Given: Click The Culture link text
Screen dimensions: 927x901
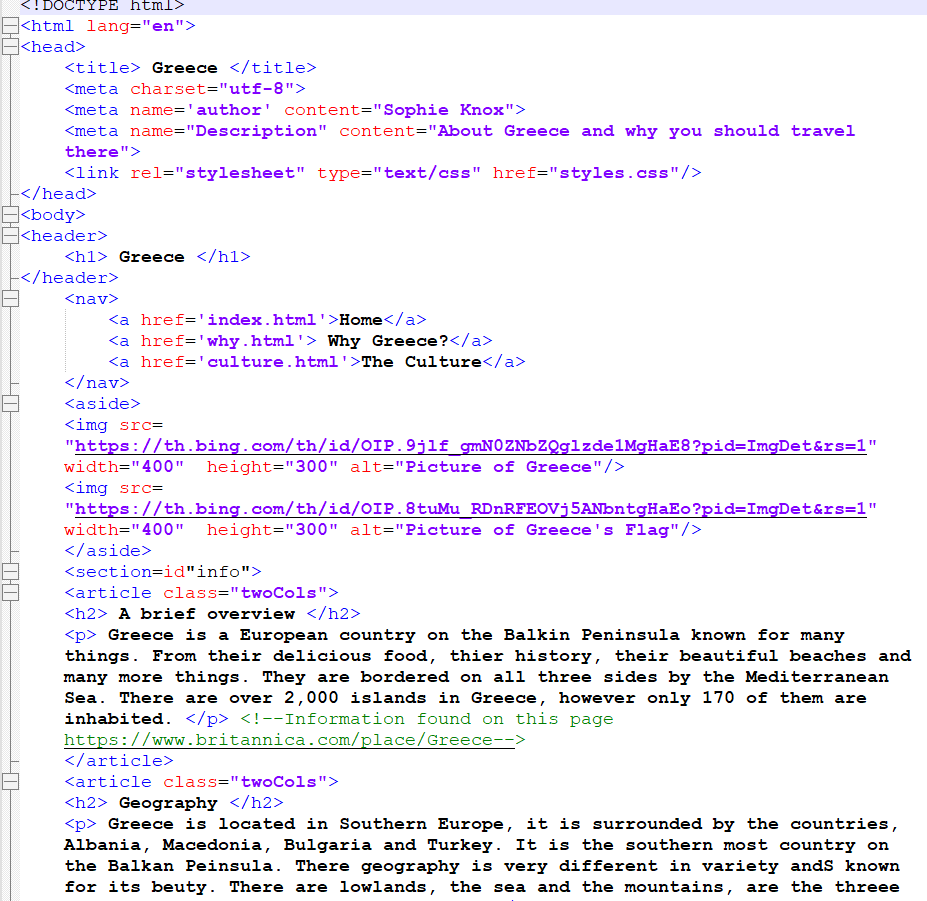Looking at the screenshot, I should pos(422,362).
